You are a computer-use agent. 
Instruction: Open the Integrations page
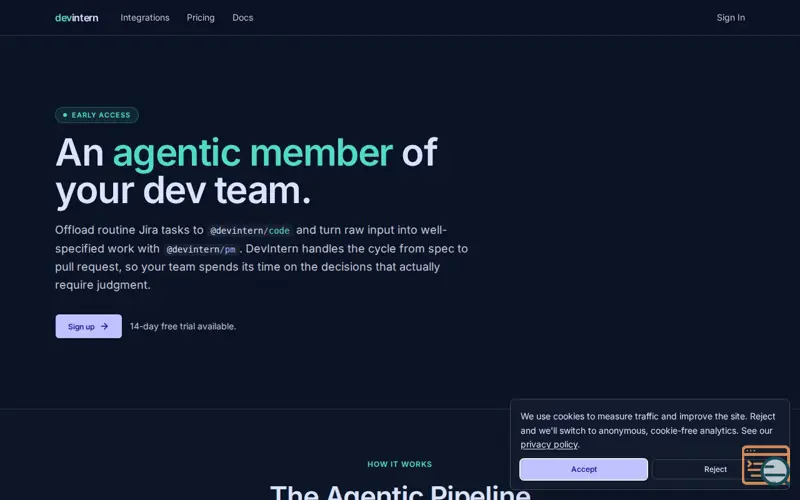click(x=145, y=18)
